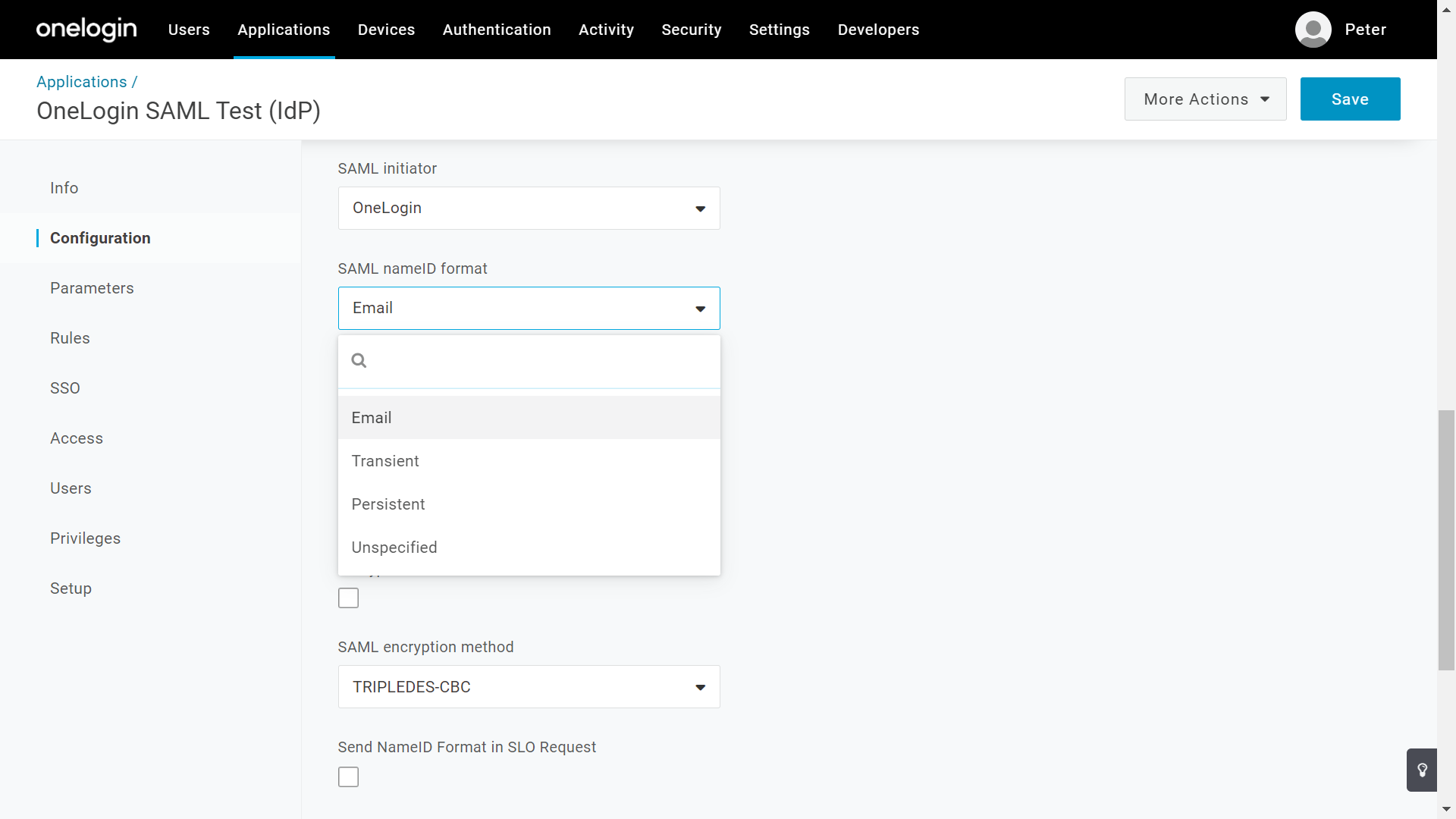Follow the Applications breadcrumb link

82,82
